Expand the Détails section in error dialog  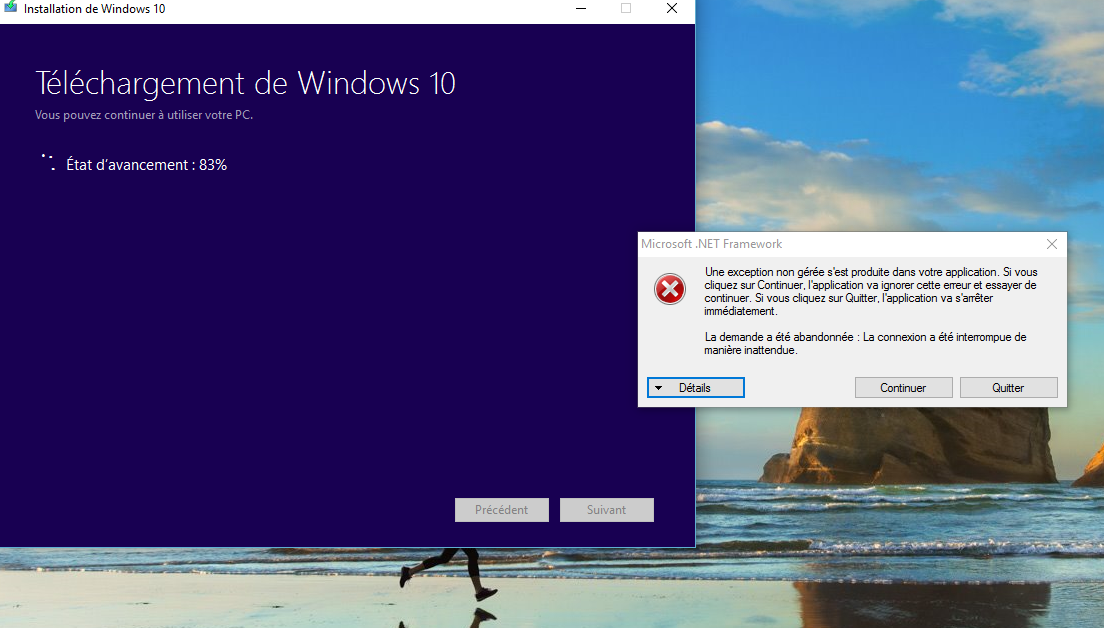696,388
